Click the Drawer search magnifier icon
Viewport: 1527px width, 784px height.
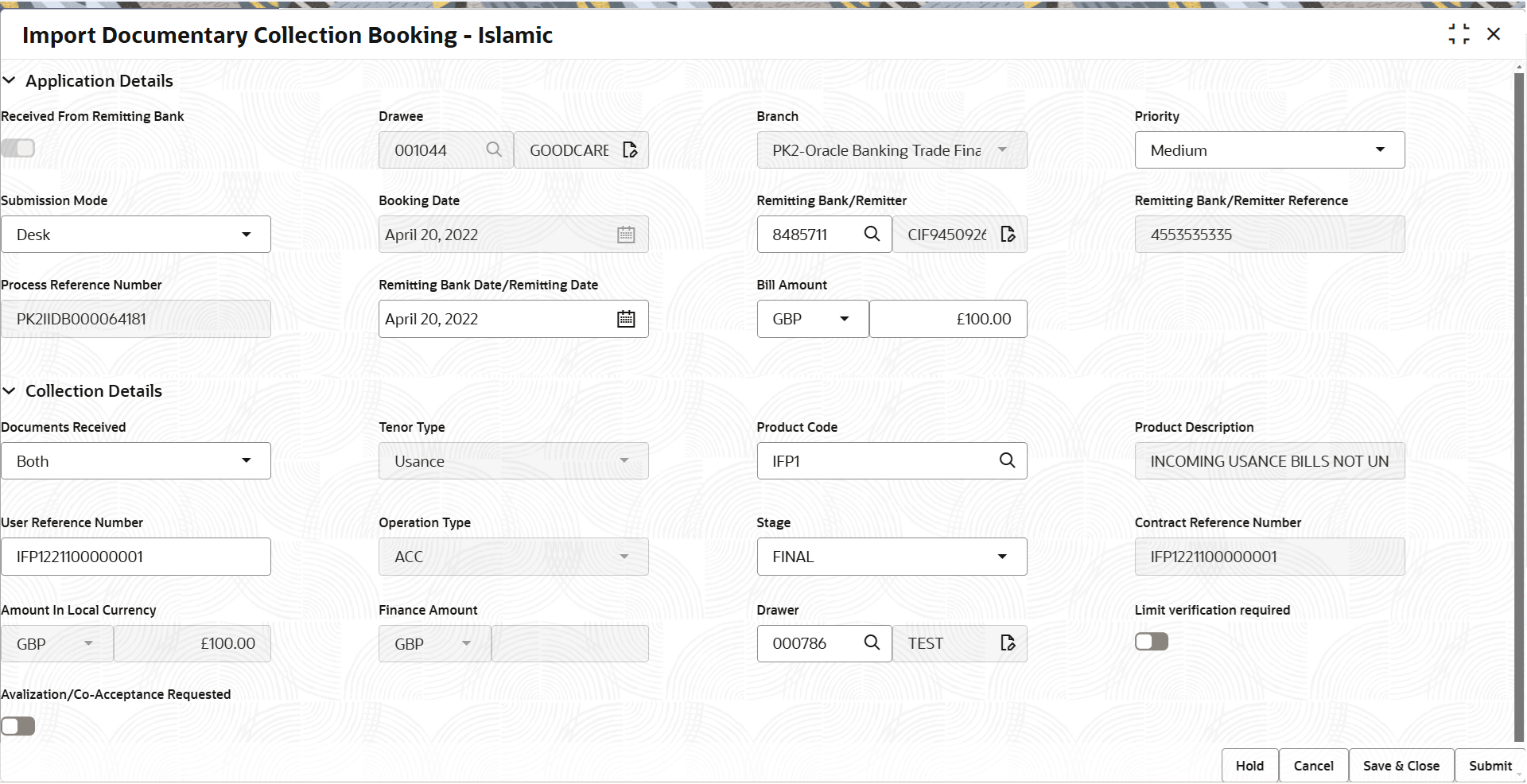(872, 642)
